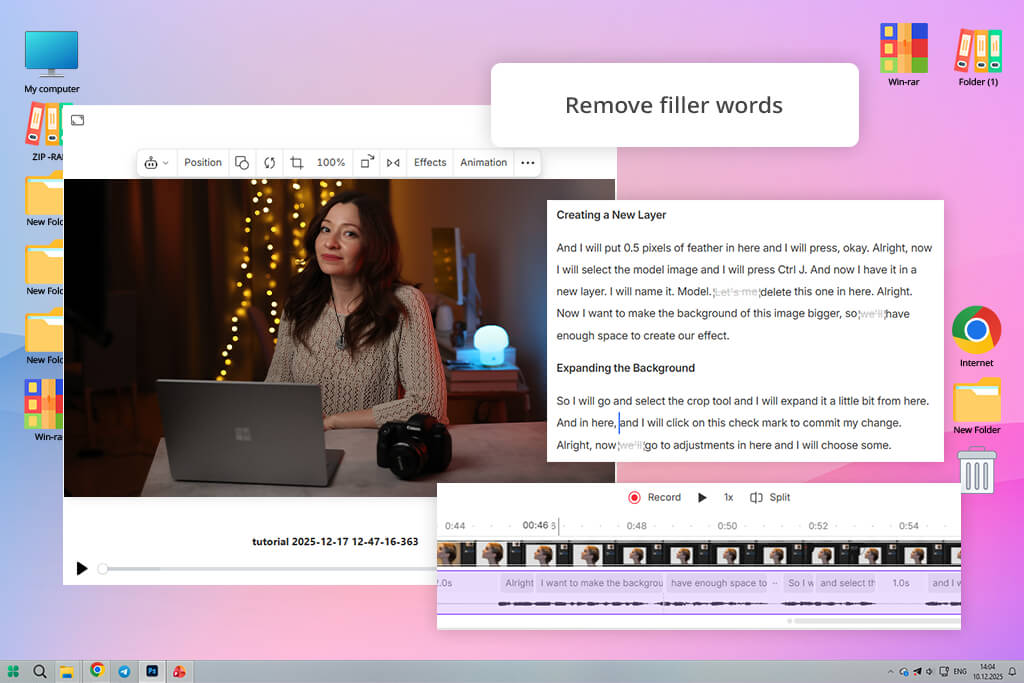
Task: Open the Effects menu
Action: 430,163
